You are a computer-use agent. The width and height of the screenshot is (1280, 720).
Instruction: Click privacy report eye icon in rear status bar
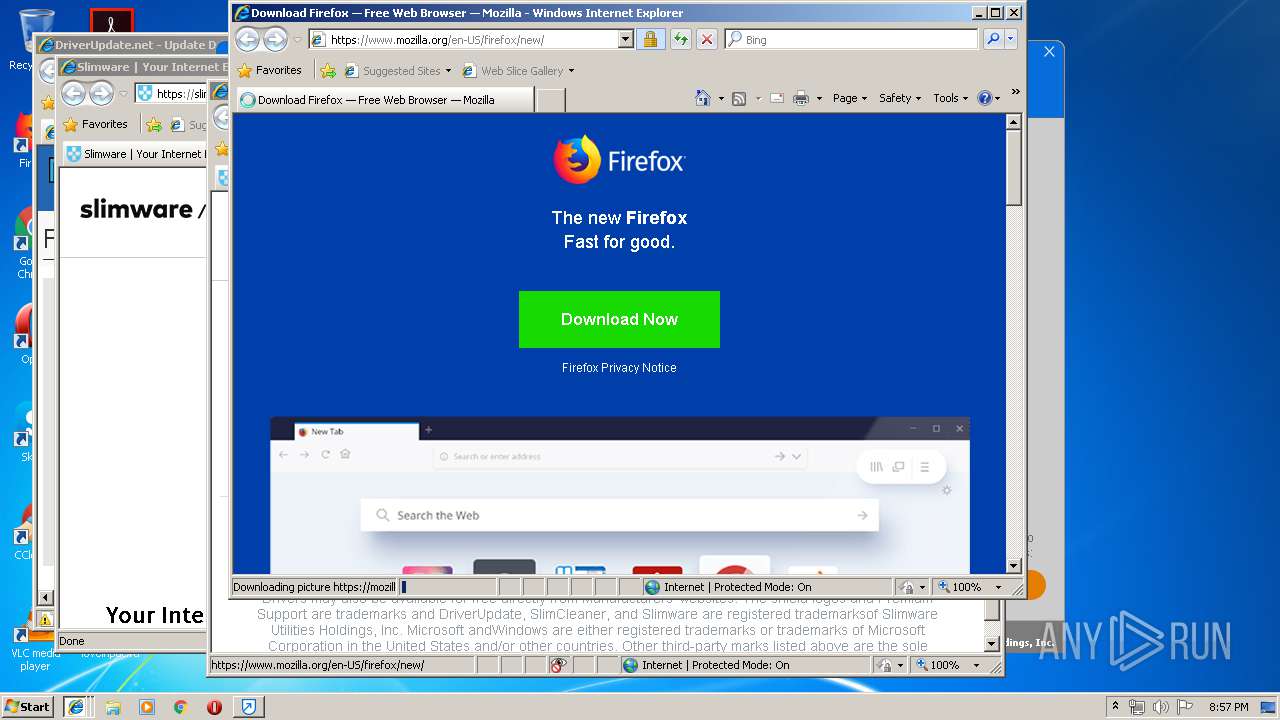(559, 665)
